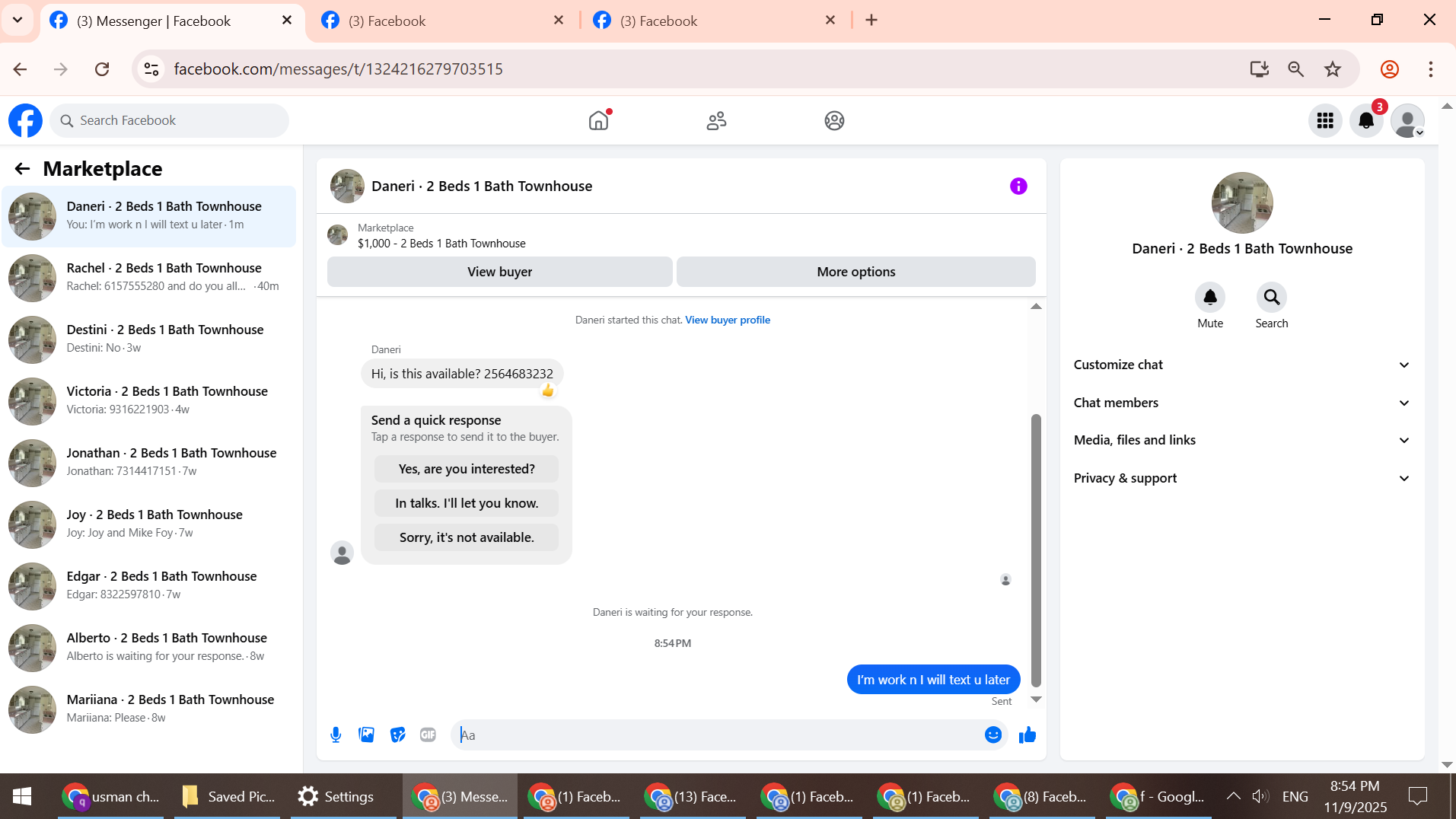Expand Customize chat section

1242,365
